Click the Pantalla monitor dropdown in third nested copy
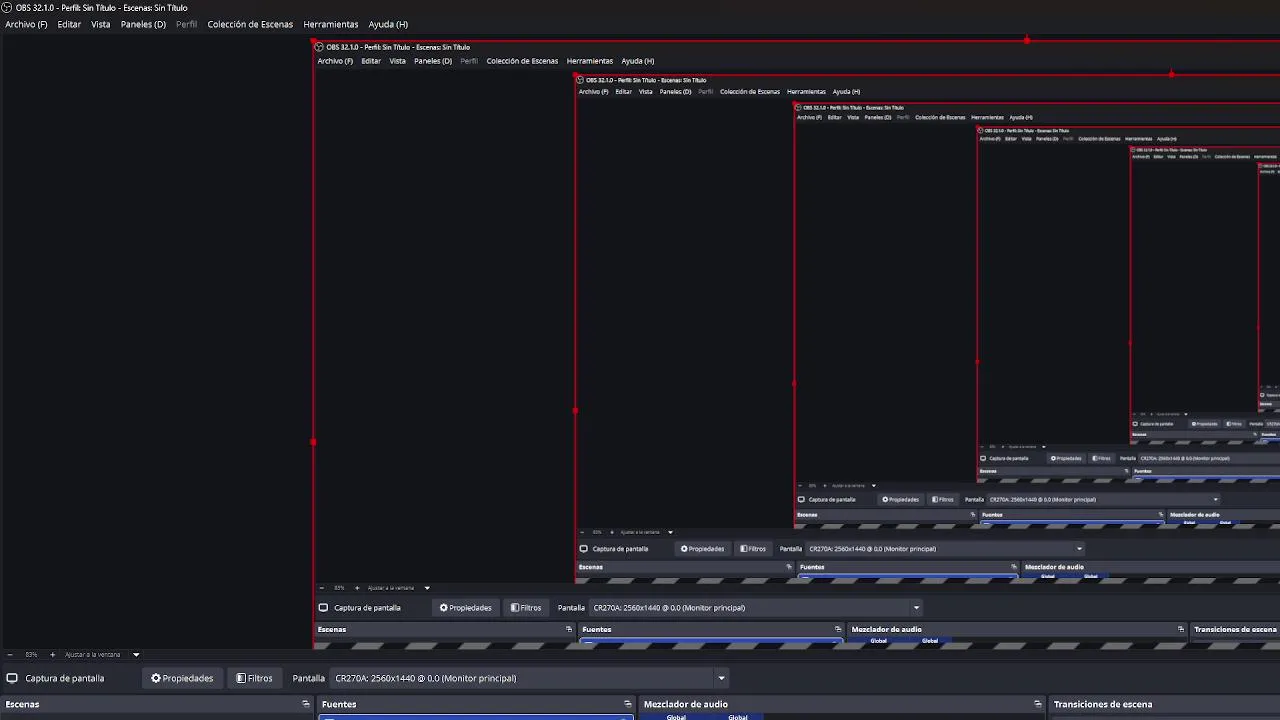Screen dimensions: 1280x720 [1104, 499]
